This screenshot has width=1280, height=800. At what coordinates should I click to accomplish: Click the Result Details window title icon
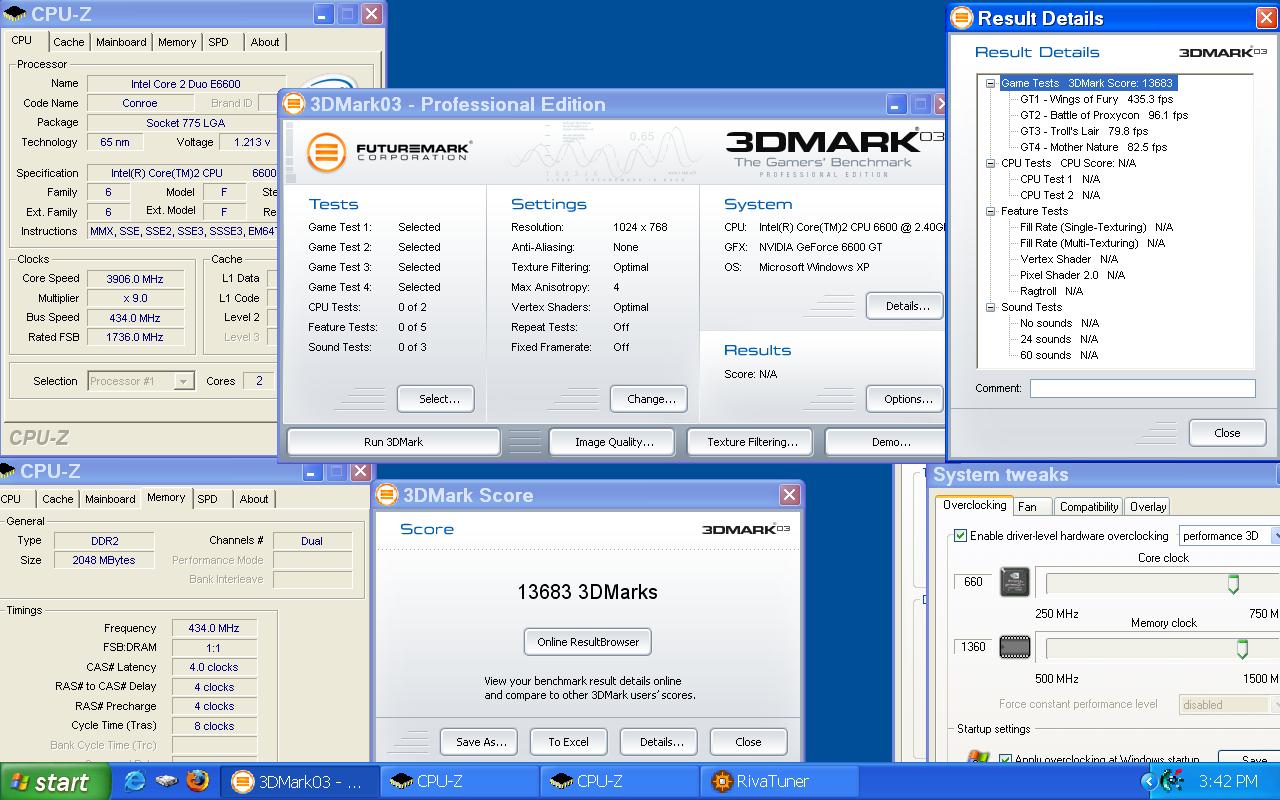pyautogui.click(x=962, y=18)
